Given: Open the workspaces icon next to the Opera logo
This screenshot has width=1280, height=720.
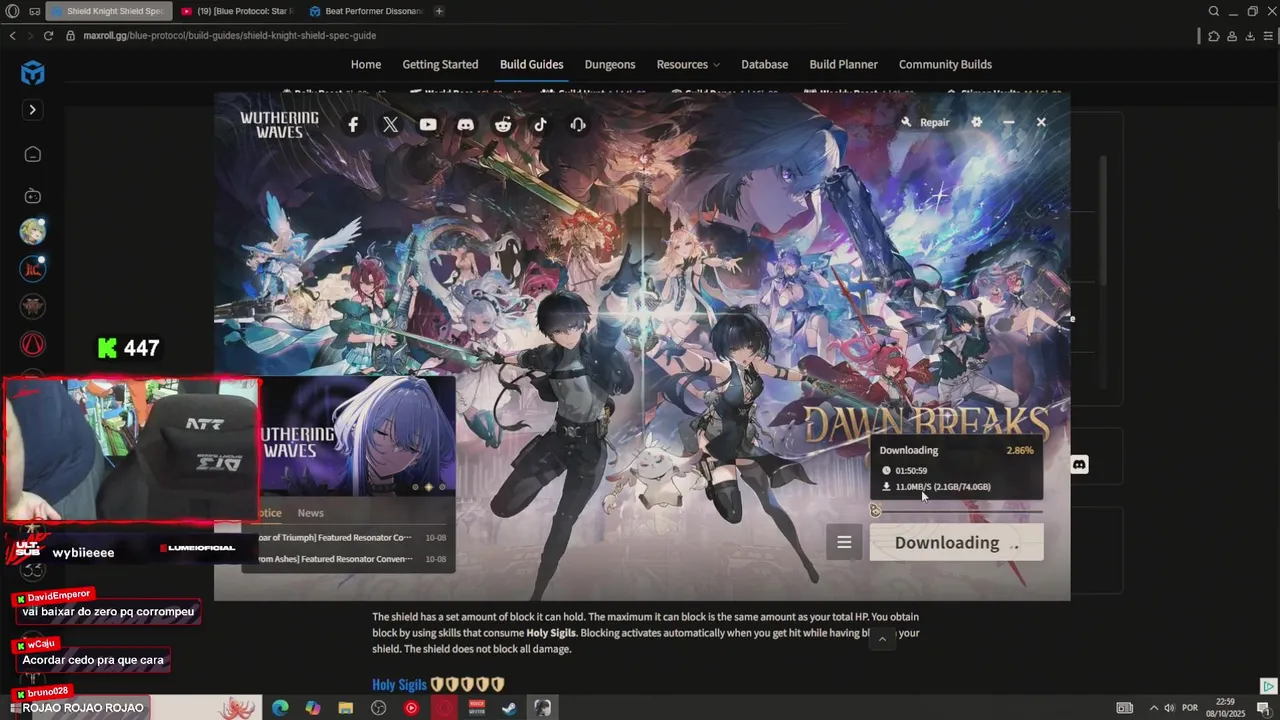Looking at the screenshot, I should 35,11.
